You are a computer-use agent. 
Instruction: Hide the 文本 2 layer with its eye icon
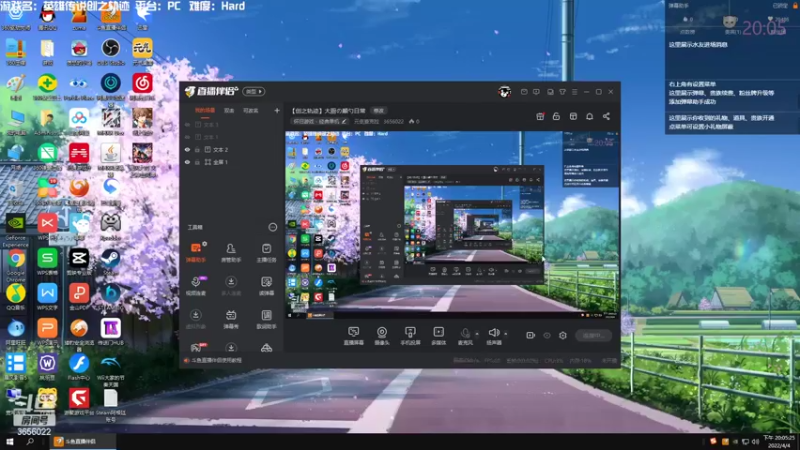coord(187,149)
